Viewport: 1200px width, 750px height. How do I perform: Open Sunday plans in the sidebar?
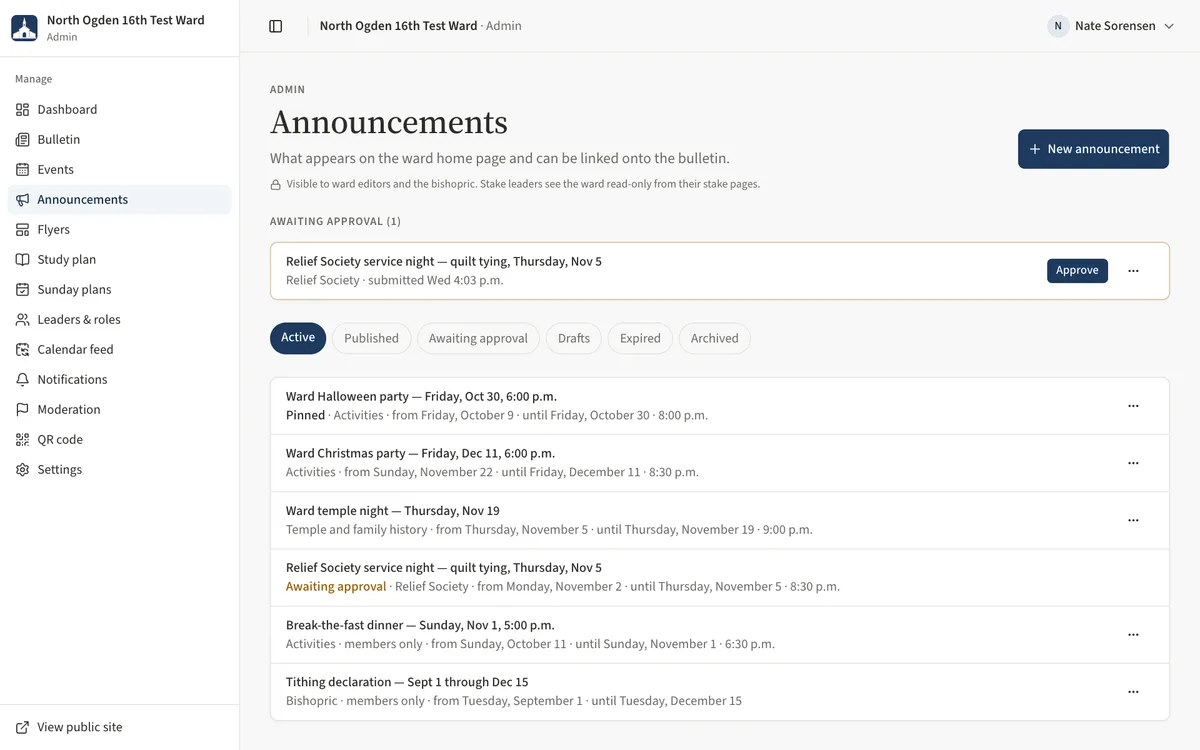(x=119, y=290)
